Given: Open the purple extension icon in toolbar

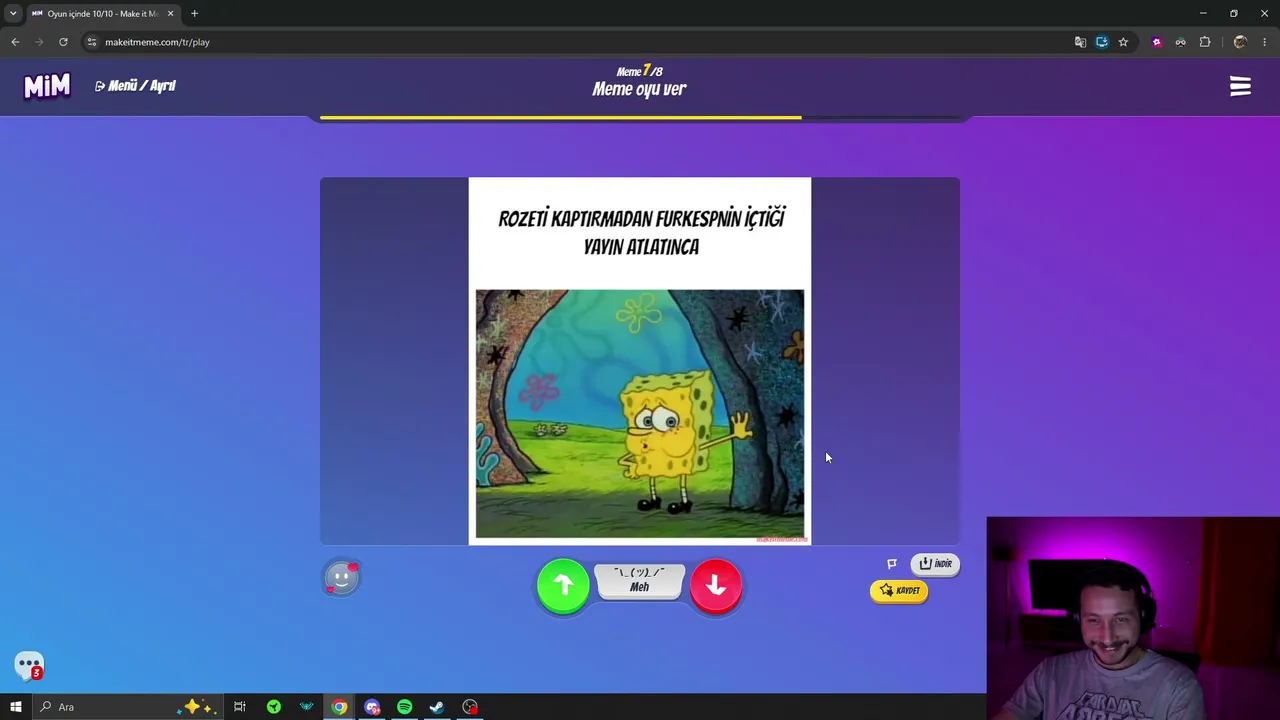Looking at the screenshot, I should (1157, 42).
